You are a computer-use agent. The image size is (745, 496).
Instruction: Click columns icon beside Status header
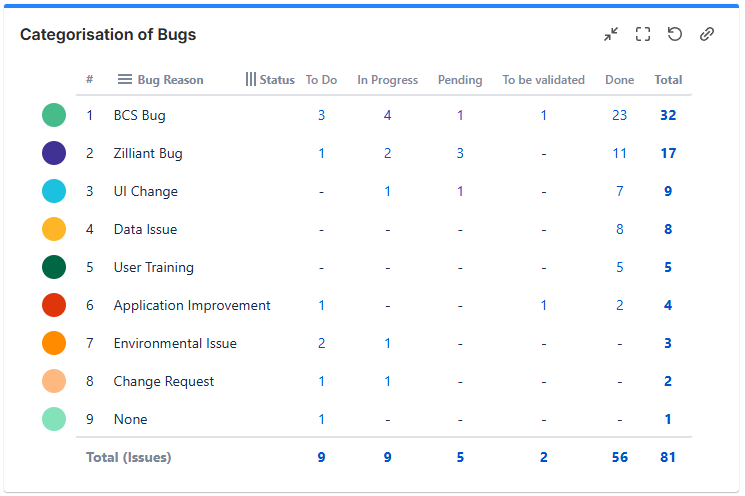click(251, 80)
